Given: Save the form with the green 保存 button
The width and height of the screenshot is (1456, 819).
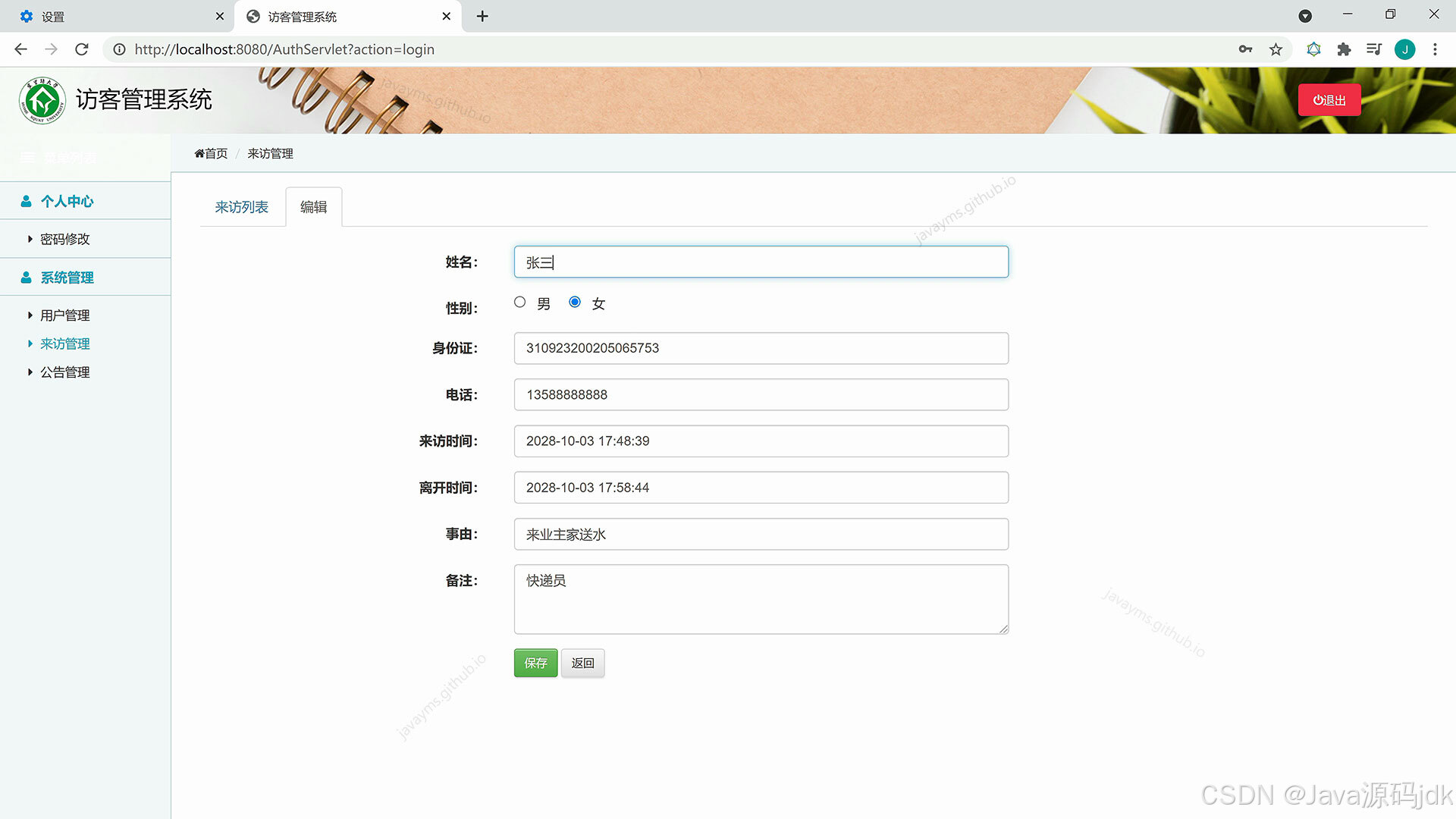Looking at the screenshot, I should tap(535, 663).
